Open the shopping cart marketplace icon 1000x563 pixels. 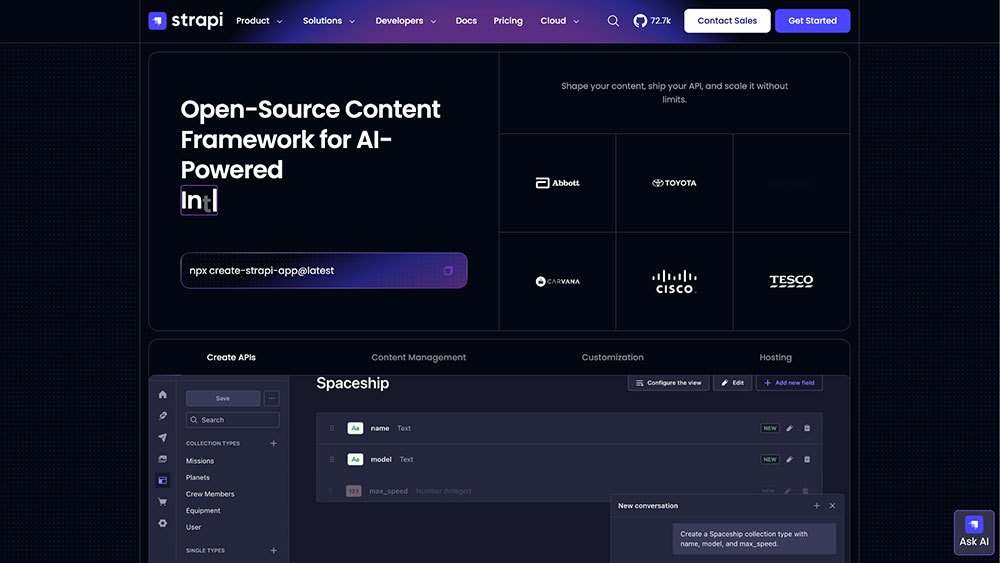click(x=163, y=502)
